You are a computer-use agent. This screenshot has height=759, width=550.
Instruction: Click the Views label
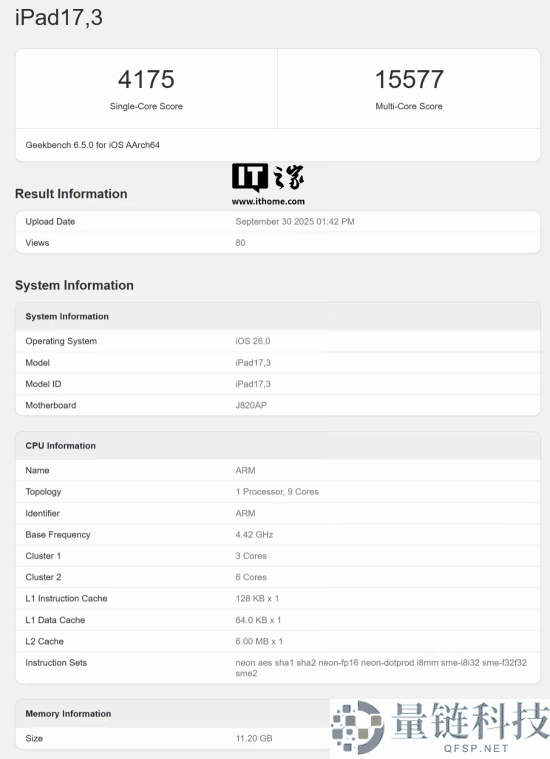(x=37, y=243)
